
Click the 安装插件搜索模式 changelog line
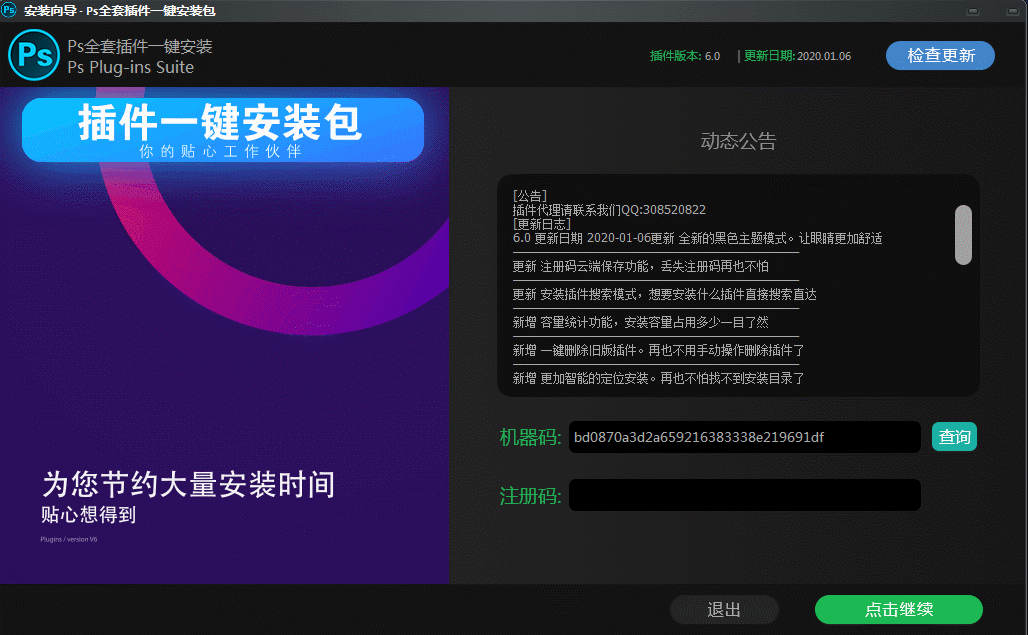[x=665, y=294]
